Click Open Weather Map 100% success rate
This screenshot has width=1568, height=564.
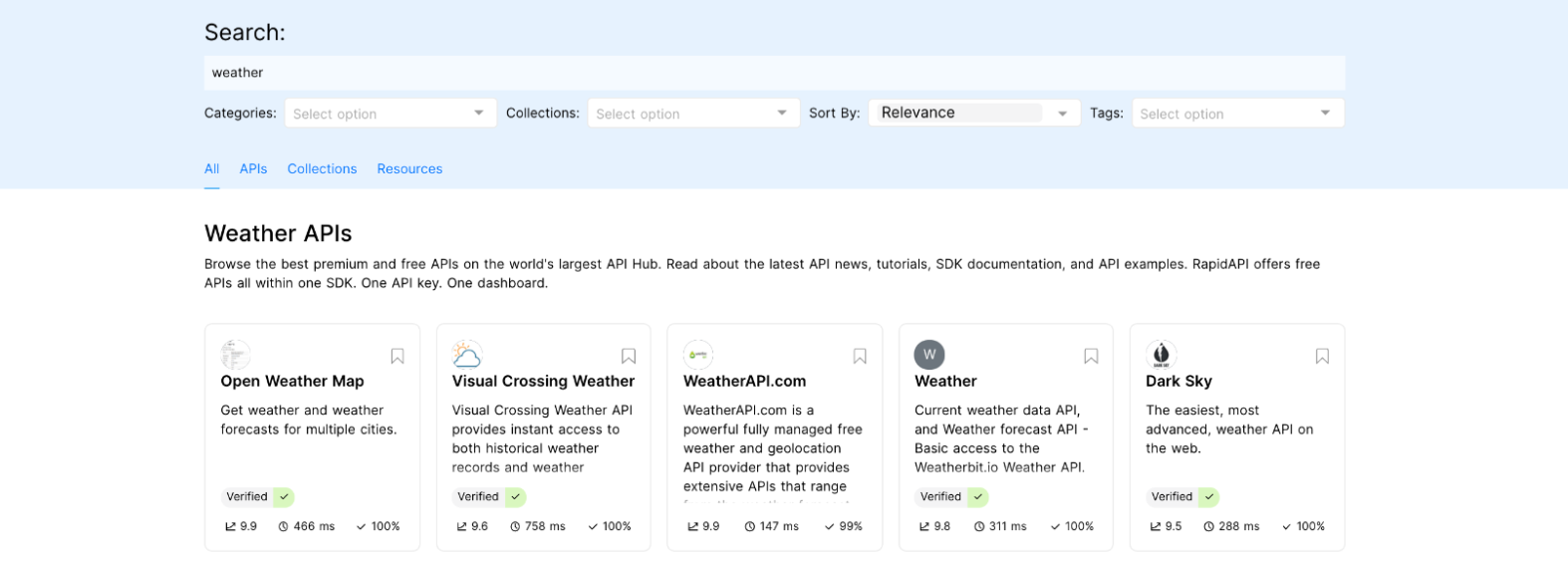(x=378, y=526)
